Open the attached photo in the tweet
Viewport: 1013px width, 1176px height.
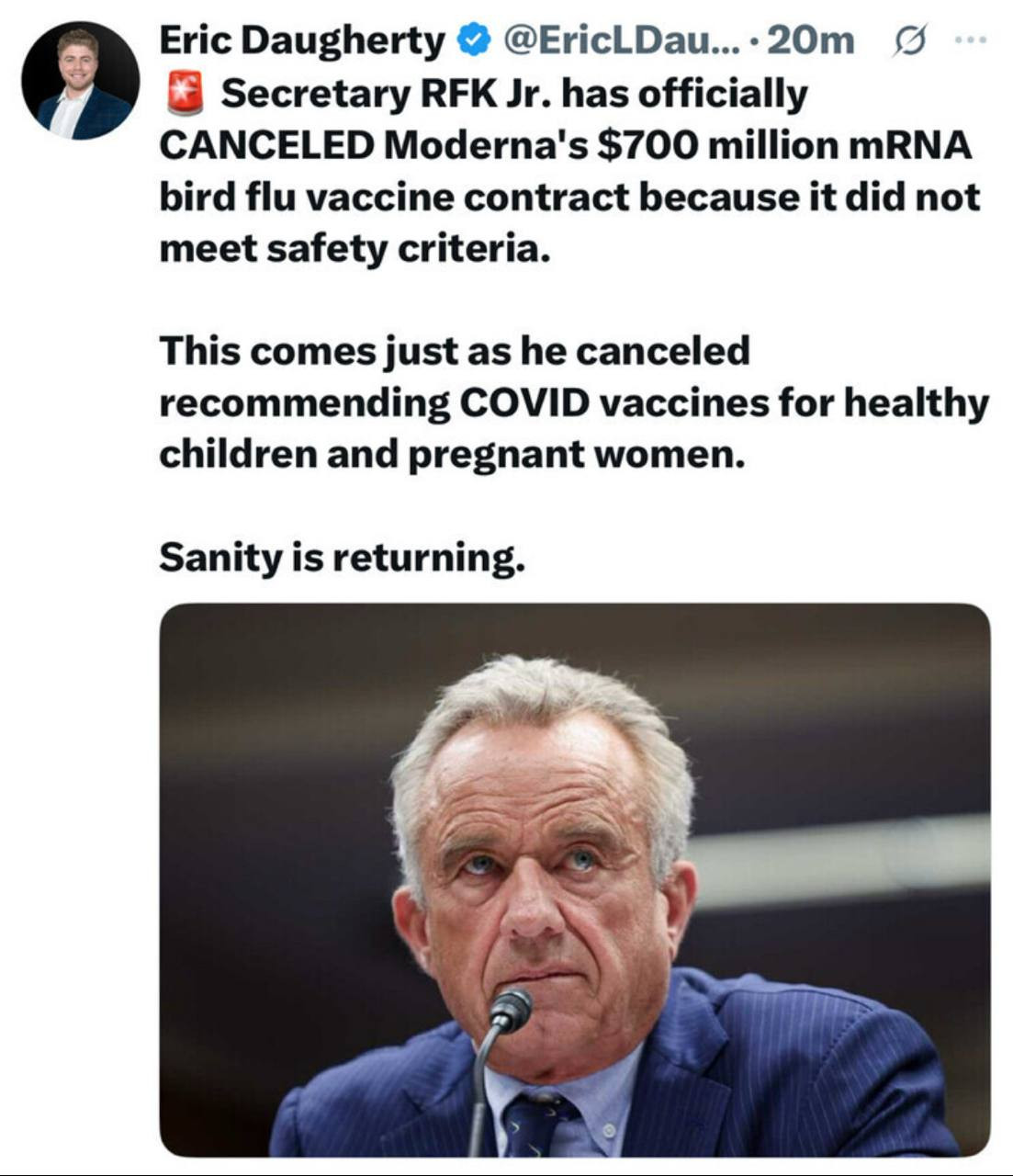(x=574, y=879)
